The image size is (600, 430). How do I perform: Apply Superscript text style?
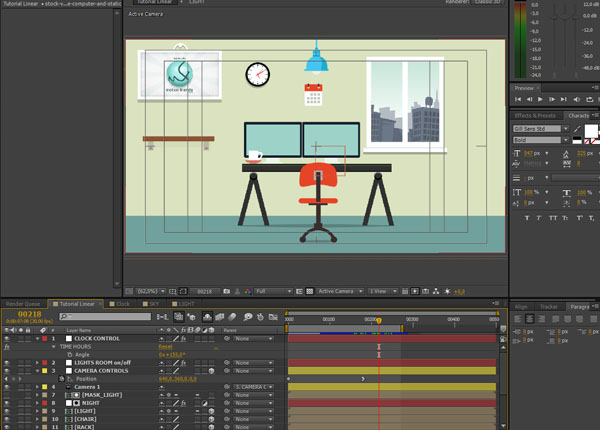580,218
